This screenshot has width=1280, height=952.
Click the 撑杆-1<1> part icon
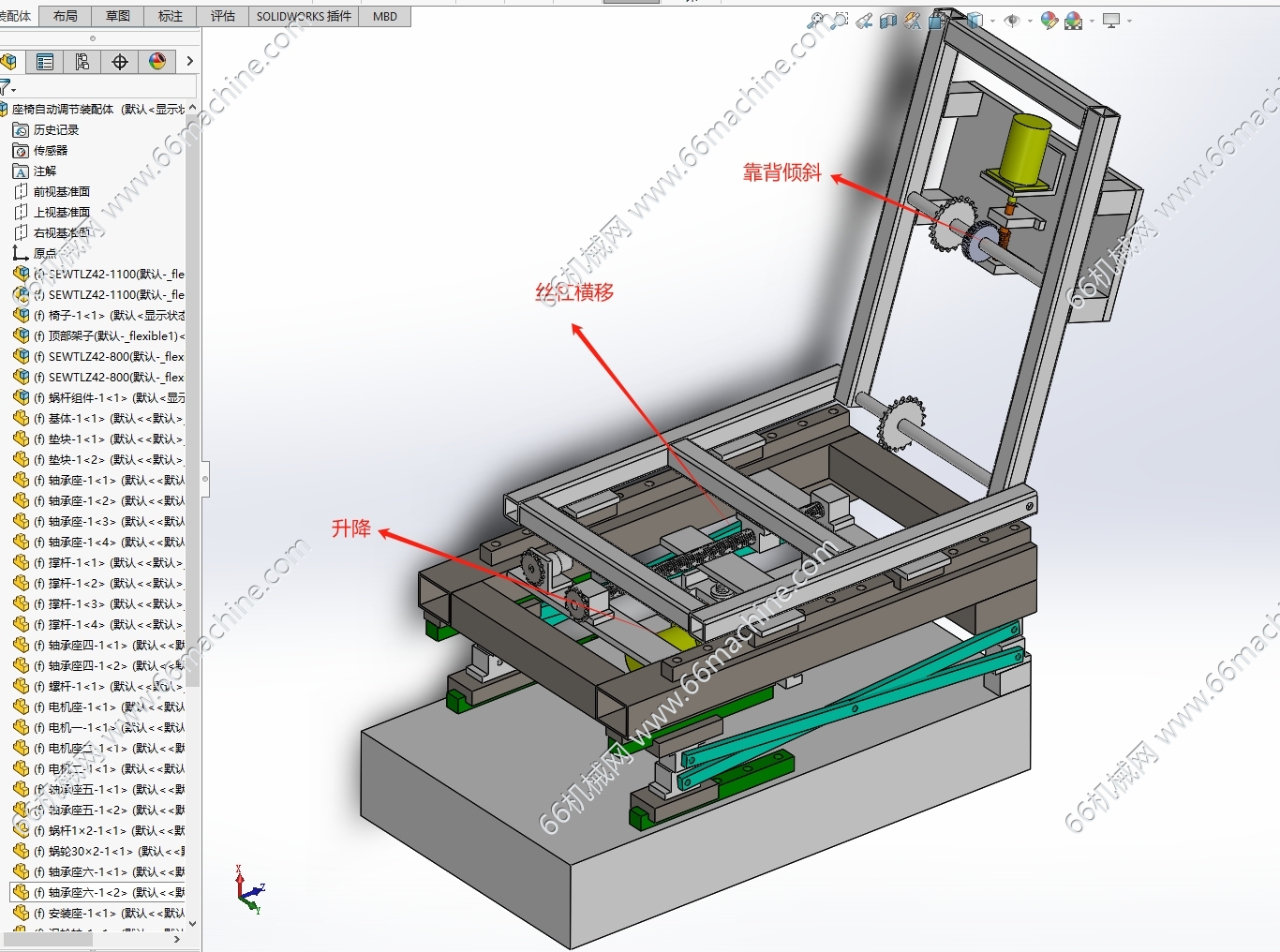click(21, 562)
